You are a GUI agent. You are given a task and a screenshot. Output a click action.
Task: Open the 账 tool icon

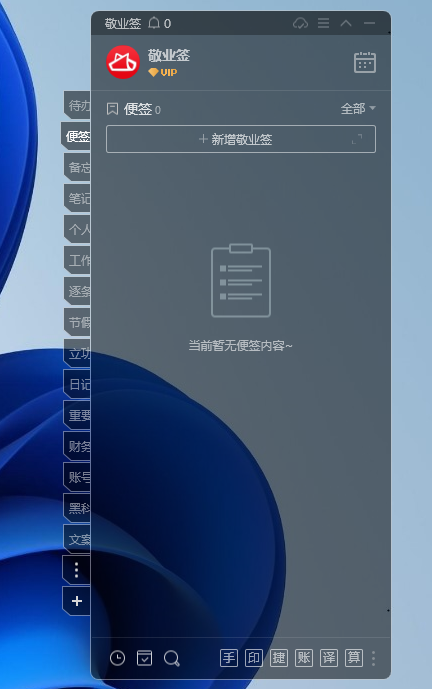click(304, 658)
